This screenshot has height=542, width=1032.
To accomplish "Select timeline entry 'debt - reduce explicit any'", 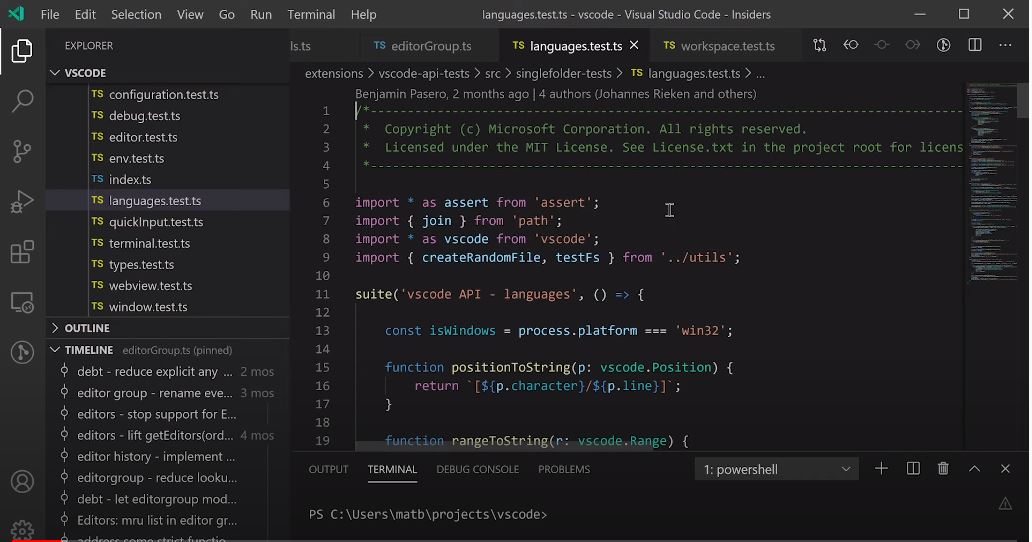I will tap(168, 371).
